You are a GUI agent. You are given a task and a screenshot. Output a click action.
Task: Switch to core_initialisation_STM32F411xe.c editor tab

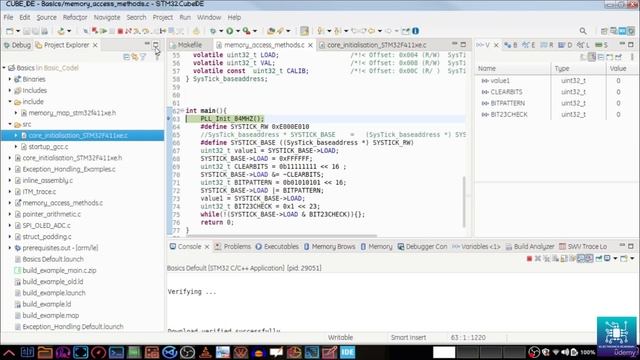point(376,45)
